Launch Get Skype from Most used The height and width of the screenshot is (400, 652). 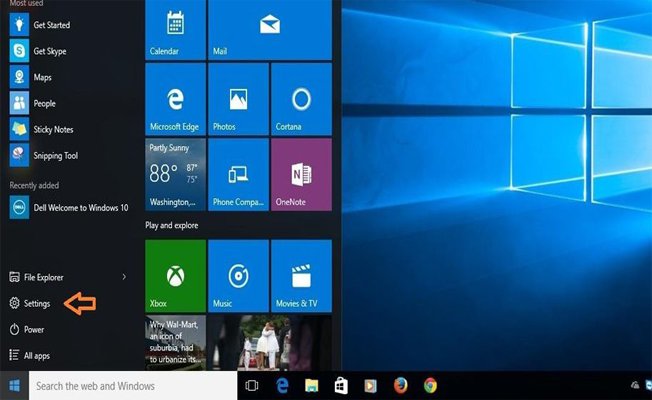coord(38,51)
